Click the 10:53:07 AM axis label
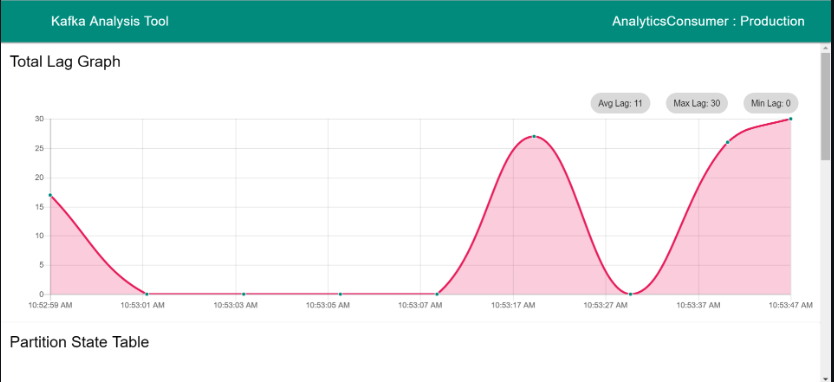Screen dimensions: 834x382 pos(420,305)
